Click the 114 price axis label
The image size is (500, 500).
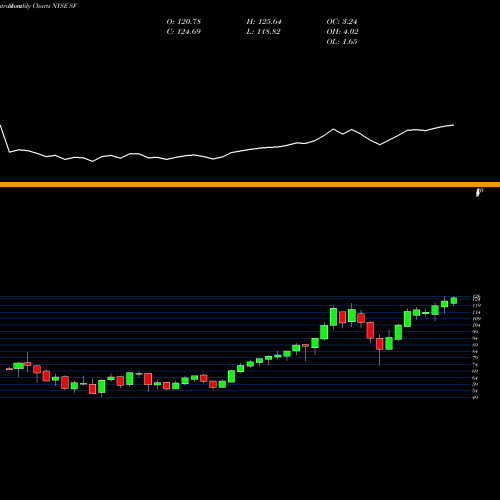tap(477, 312)
